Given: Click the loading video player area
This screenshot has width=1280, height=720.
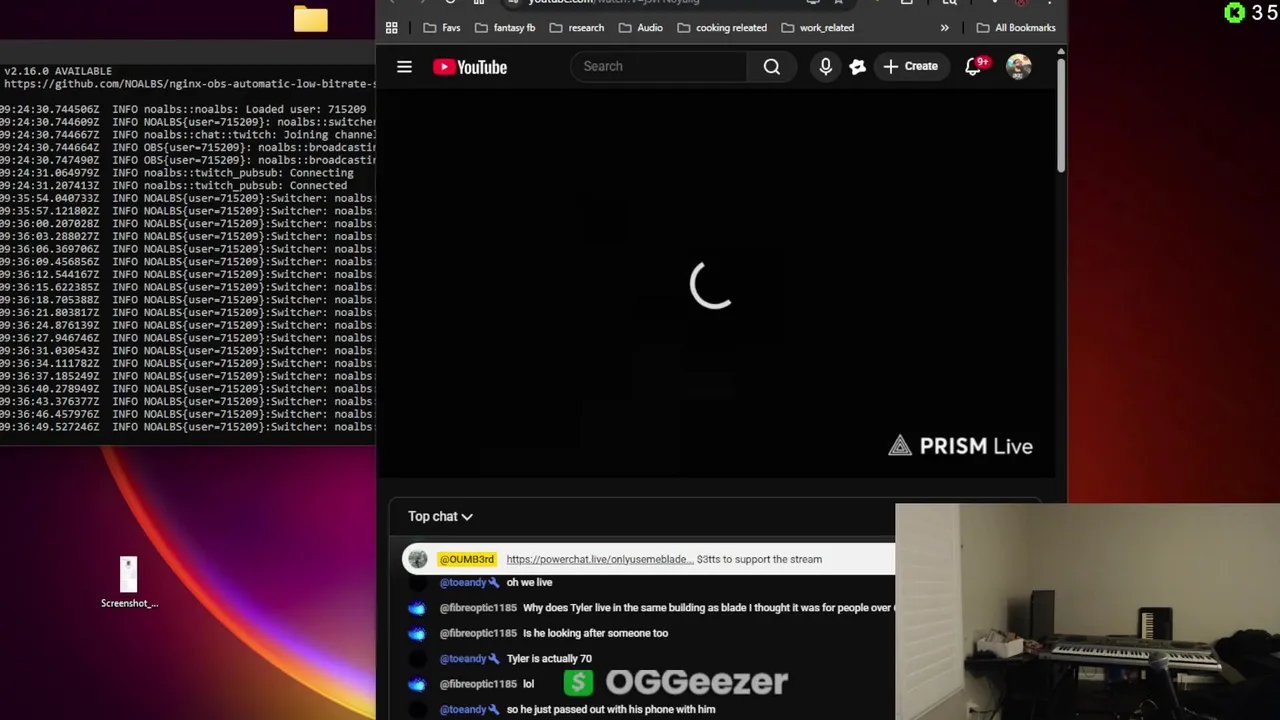Looking at the screenshot, I should click(x=715, y=285).
